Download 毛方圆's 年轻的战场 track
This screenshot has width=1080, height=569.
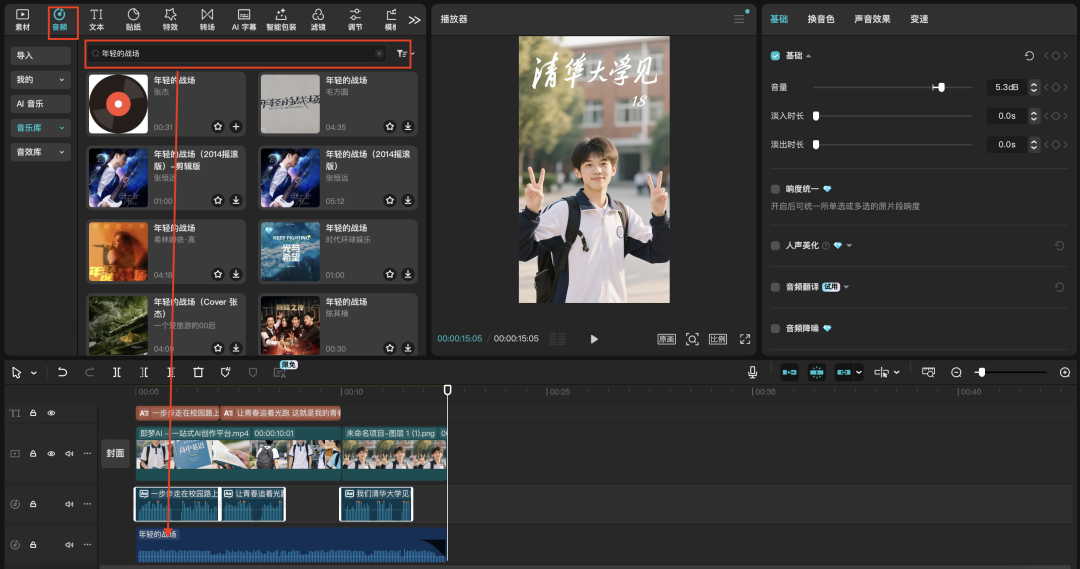(408, 126)
